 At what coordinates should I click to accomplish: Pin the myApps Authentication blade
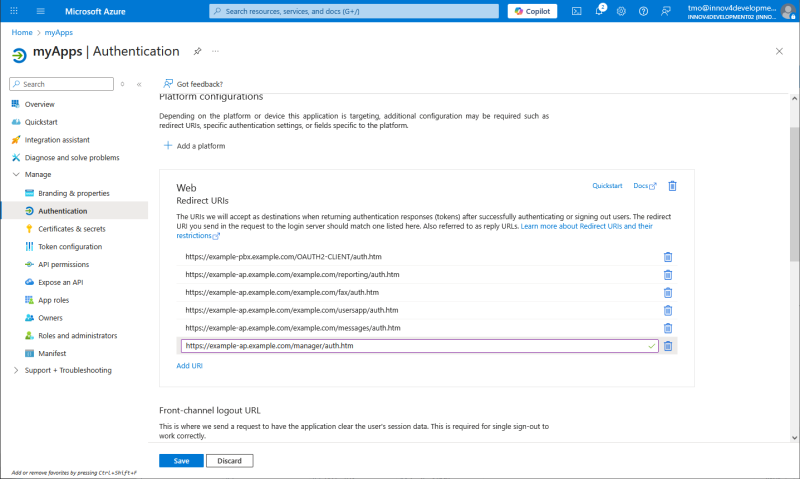pyautogui.click(x=197, y=51)
